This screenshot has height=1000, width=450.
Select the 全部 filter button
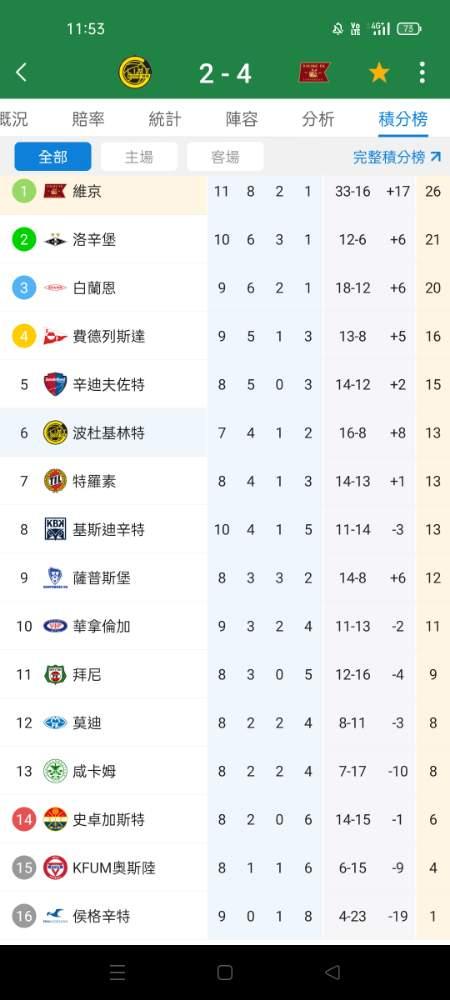coord(53,157)
